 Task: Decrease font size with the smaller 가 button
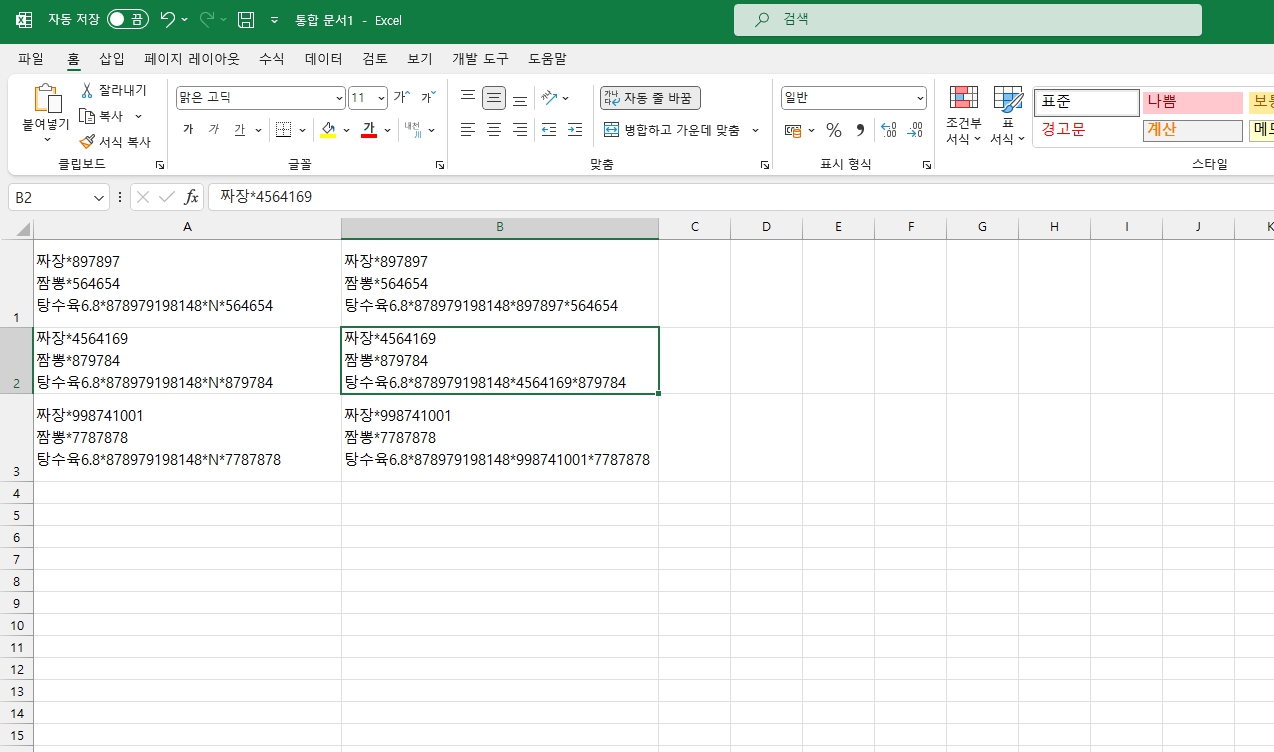tap(427, 97)
